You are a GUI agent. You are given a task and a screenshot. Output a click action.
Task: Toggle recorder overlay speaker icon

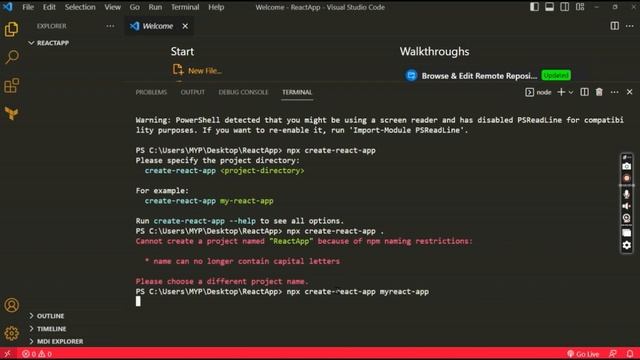click(626, 206)
